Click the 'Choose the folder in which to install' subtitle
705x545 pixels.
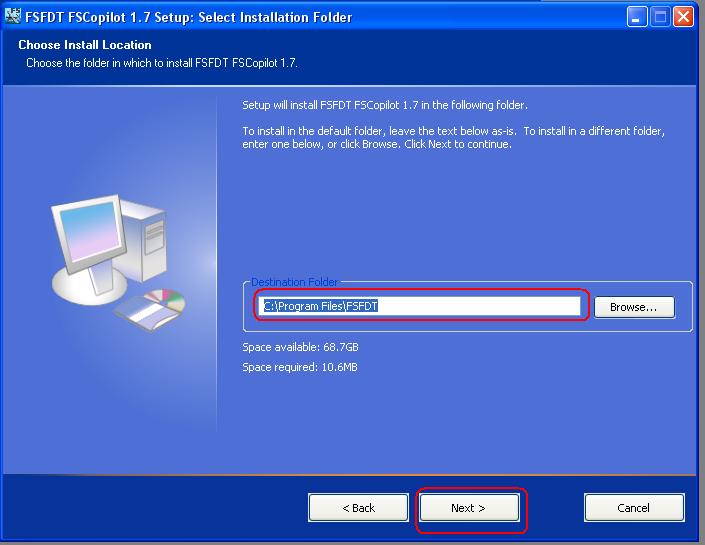pyautogui.click(x=162, y=63)
